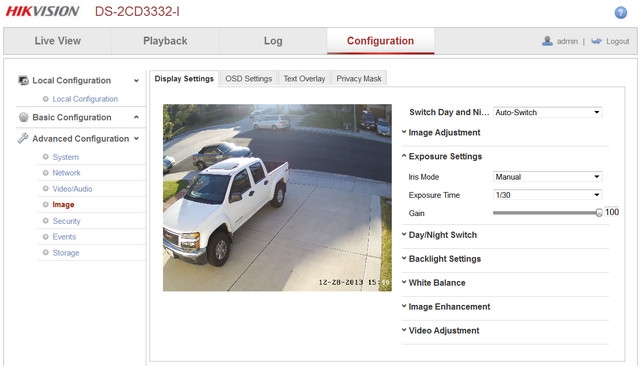The image size is (640, 366).
Task: Open the OSD Settings tab
Action: pyautogui.click(x=249, y=78)
